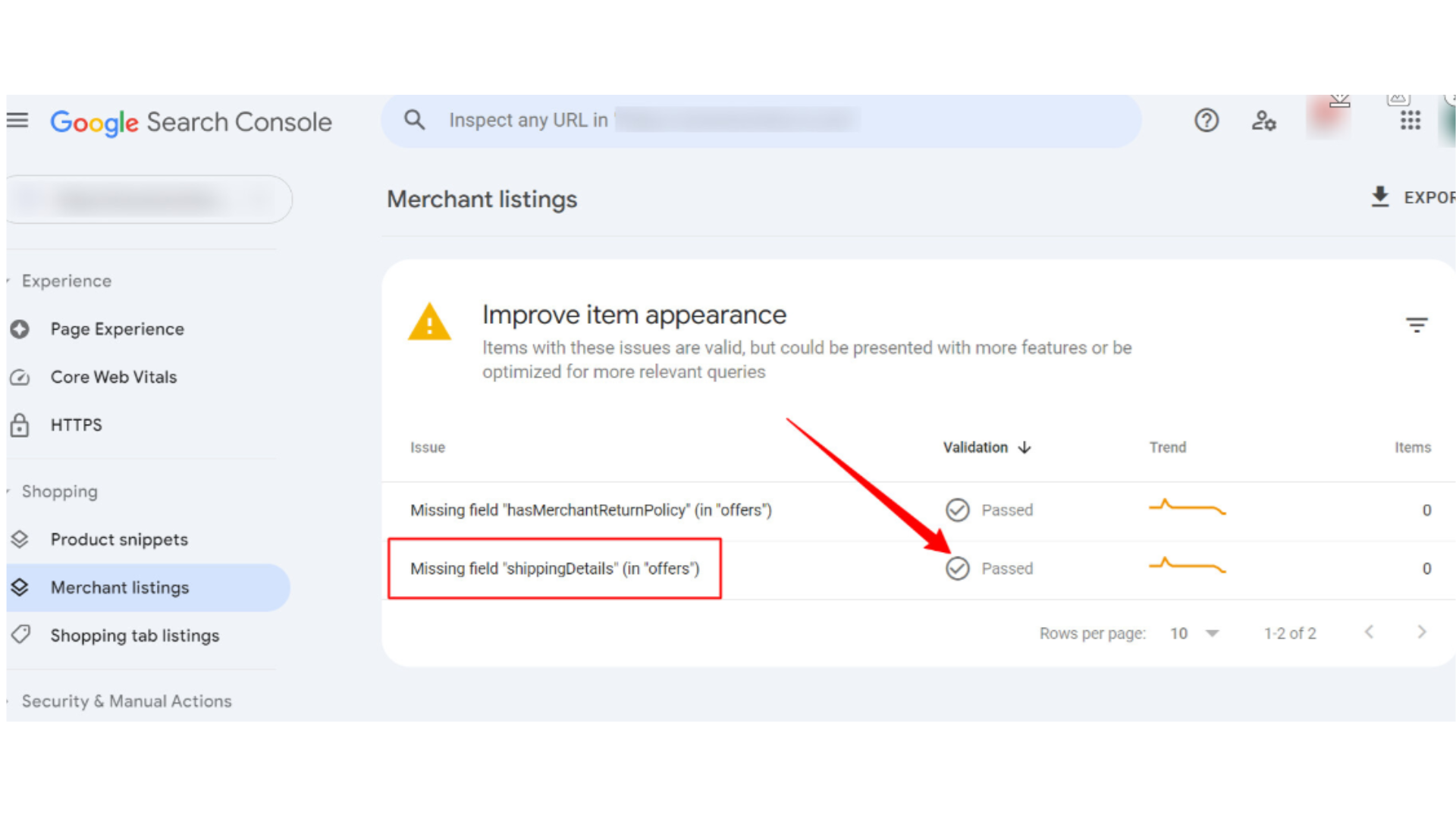Click the Shopping tab listings tag icon

[x=20, y=635]
